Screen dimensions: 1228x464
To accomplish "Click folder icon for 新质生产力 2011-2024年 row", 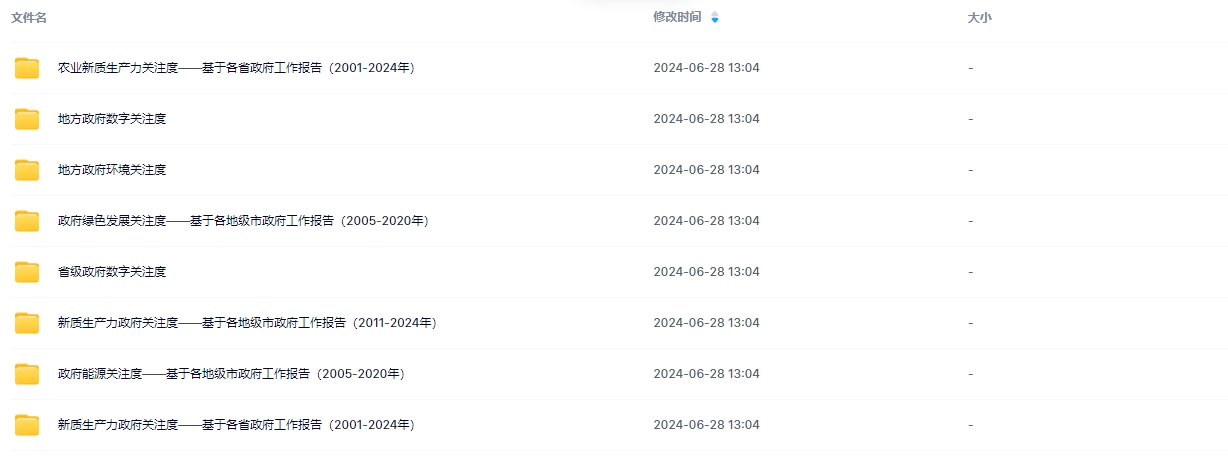I will tap(27, 323).
